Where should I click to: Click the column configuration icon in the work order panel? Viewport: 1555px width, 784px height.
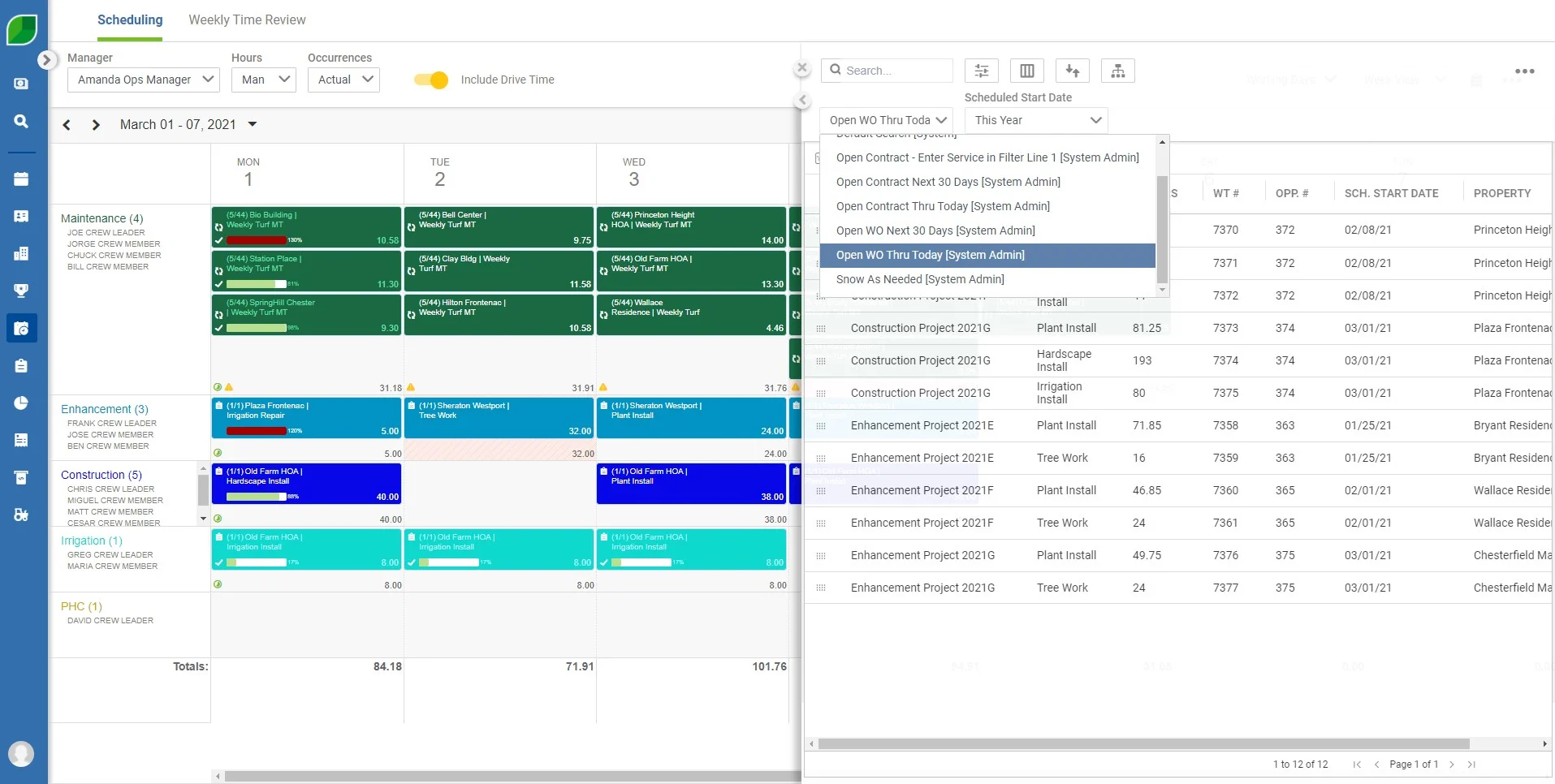pyautogui.click(x=1026, y=71)
